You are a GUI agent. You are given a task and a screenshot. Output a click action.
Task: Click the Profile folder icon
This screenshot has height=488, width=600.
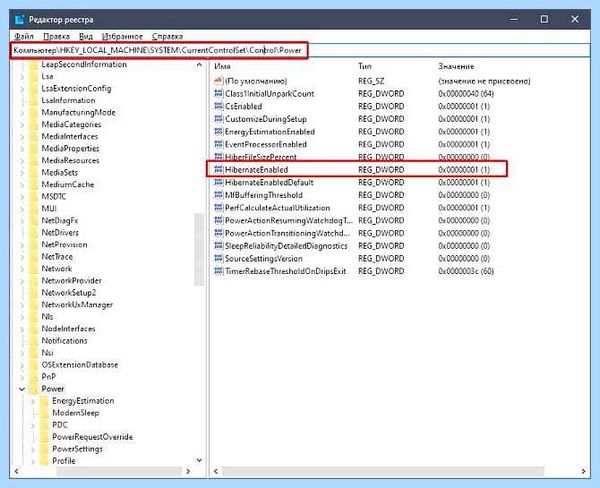(x=44, y=461)
